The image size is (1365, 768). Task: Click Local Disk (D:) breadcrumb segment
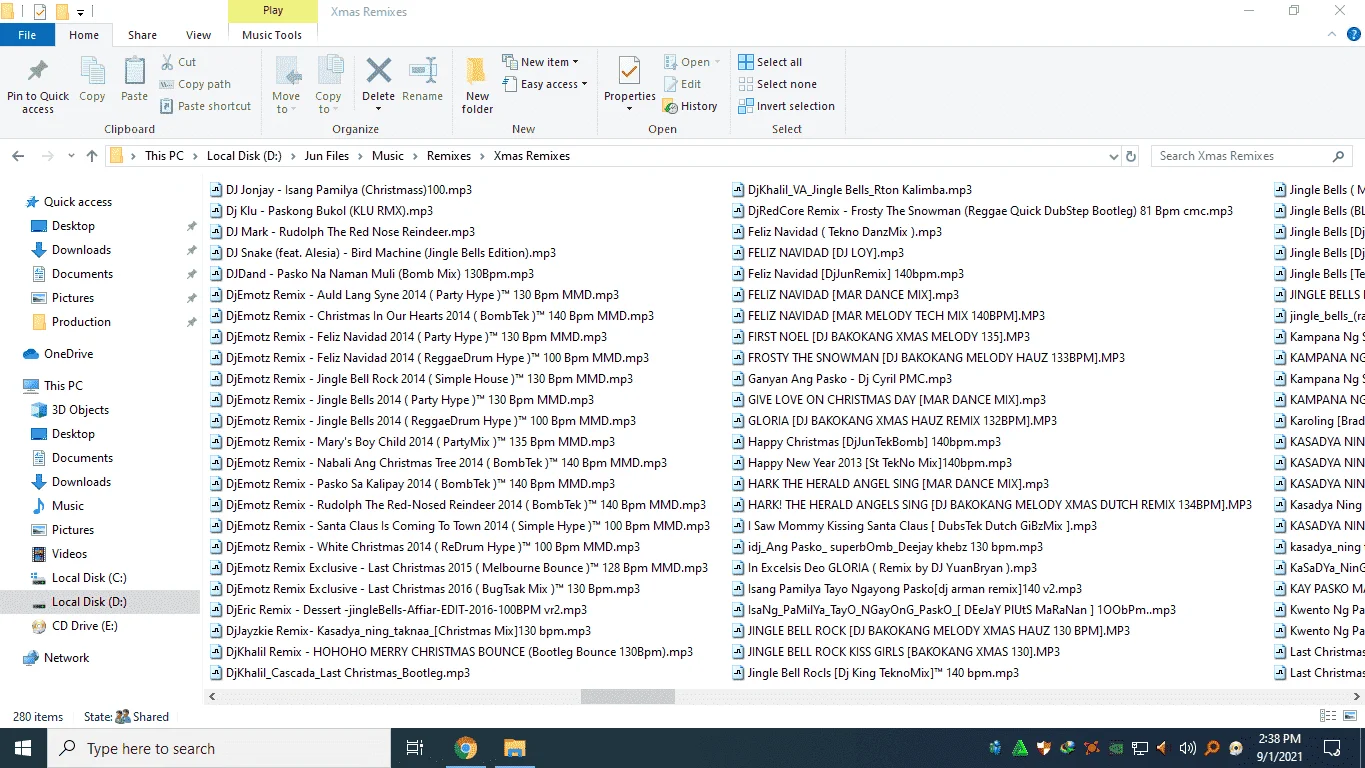coord(245,156)
